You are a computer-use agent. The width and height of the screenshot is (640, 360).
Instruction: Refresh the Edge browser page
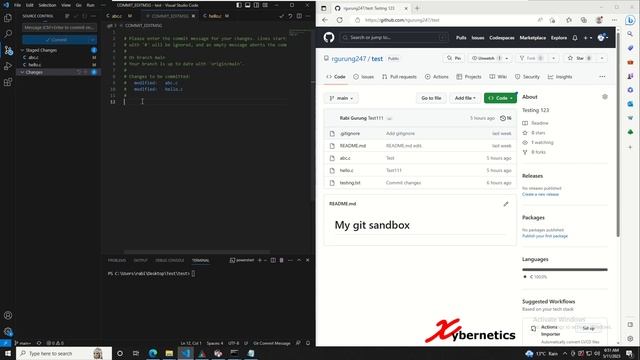click(340, 20)
